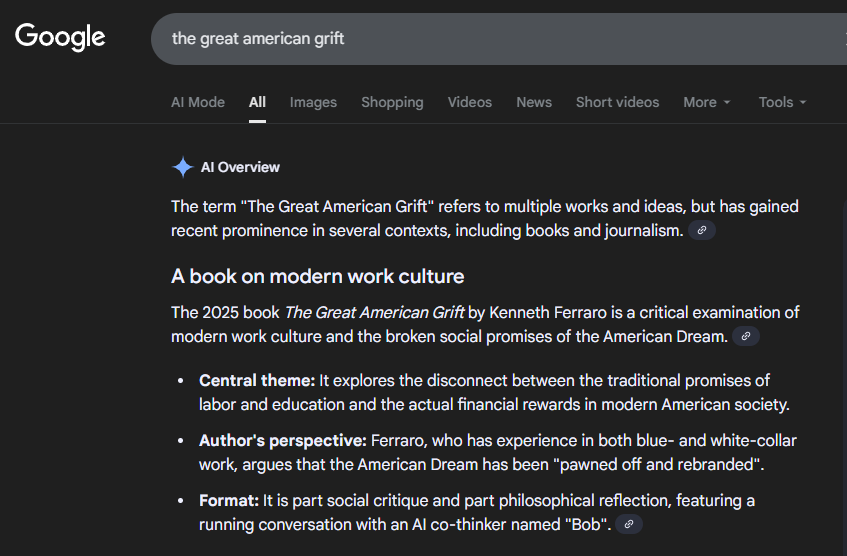Click heading 'A book on modern work culture'
847x556 pixels.
(x=318, y=277)
